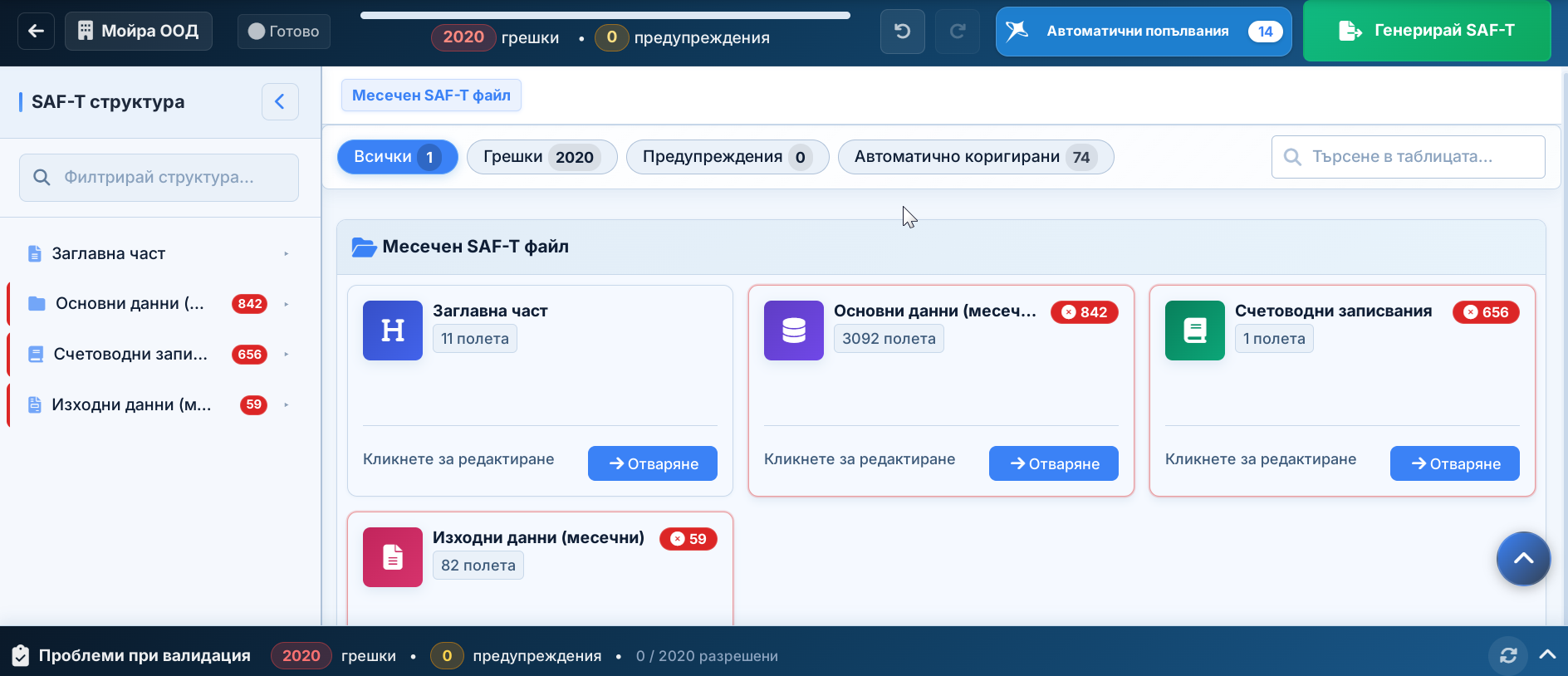Select the Всички filter tab

pyautogui.click(x=397, y=157)
